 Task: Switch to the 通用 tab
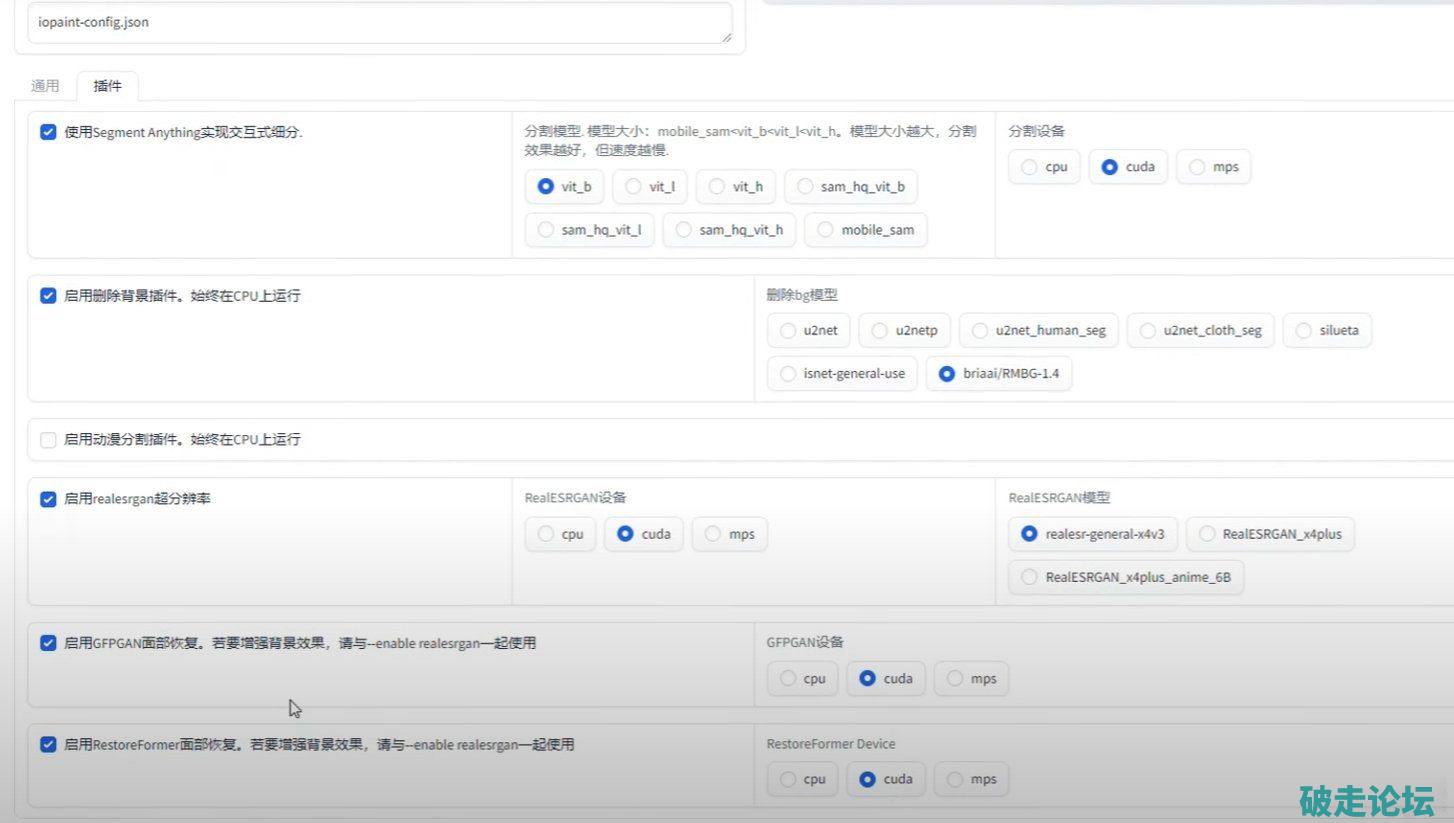[45, 86]
